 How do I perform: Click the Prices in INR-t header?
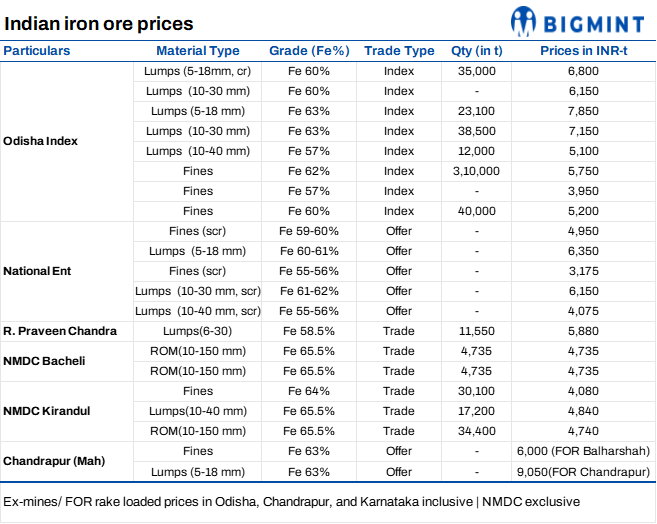coord(582,51)
